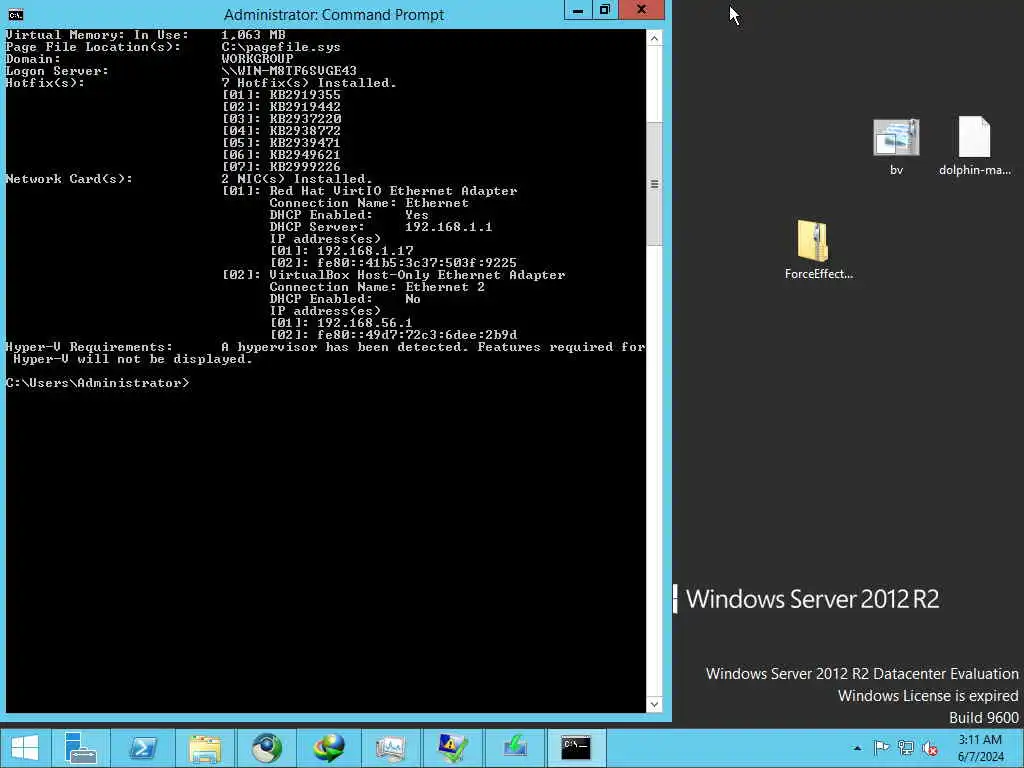Click the C:\pagefile.sys text
The width and height of the screenshot is (1024, 768).
[281, 47]
